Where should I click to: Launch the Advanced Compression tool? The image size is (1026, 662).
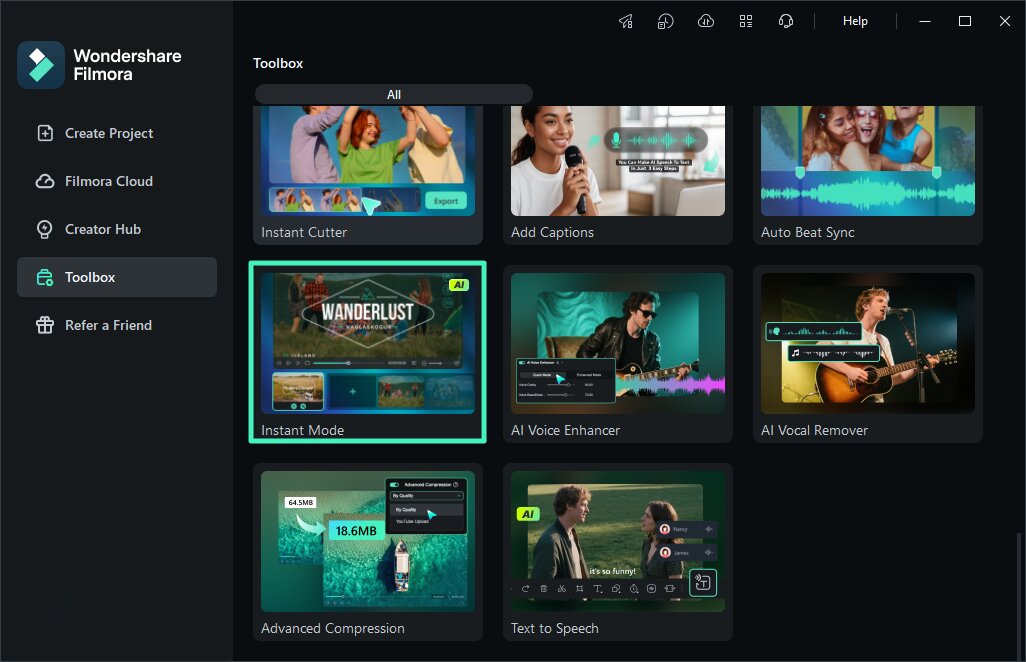[368, 552]
